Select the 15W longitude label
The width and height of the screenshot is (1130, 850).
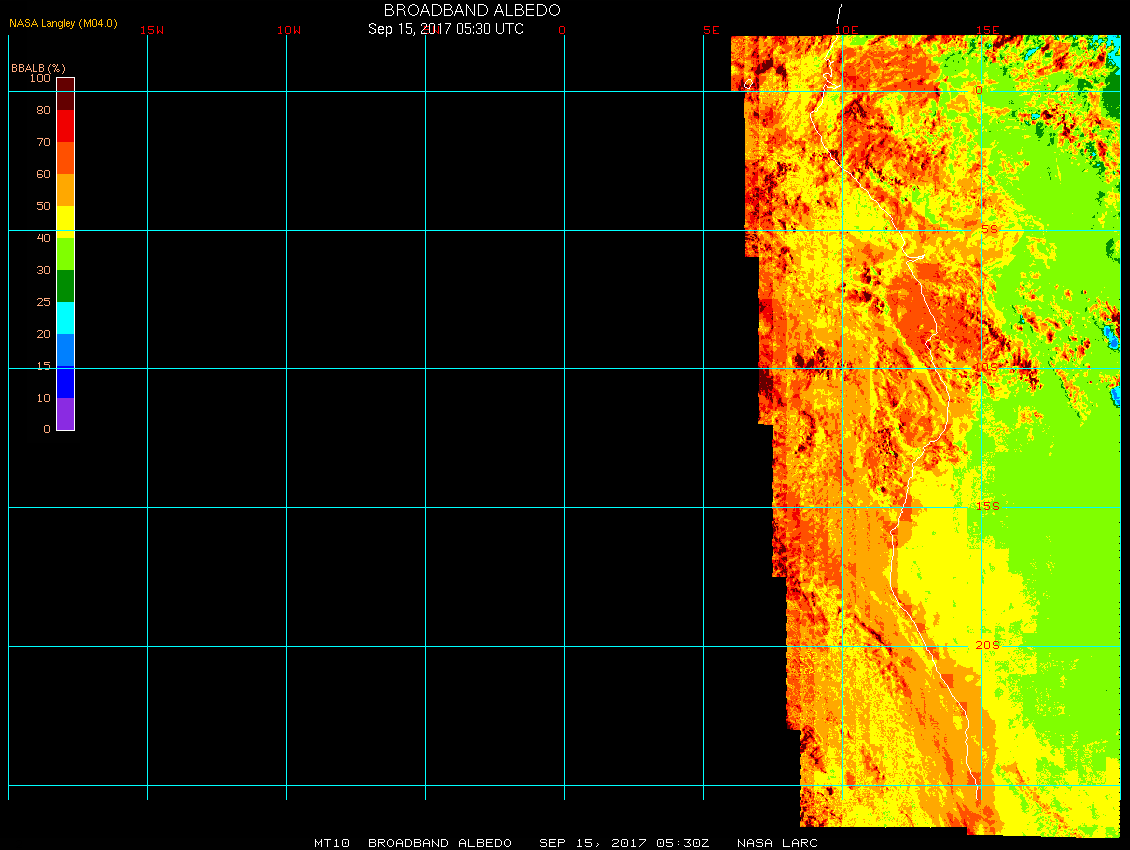pos(152,30)
